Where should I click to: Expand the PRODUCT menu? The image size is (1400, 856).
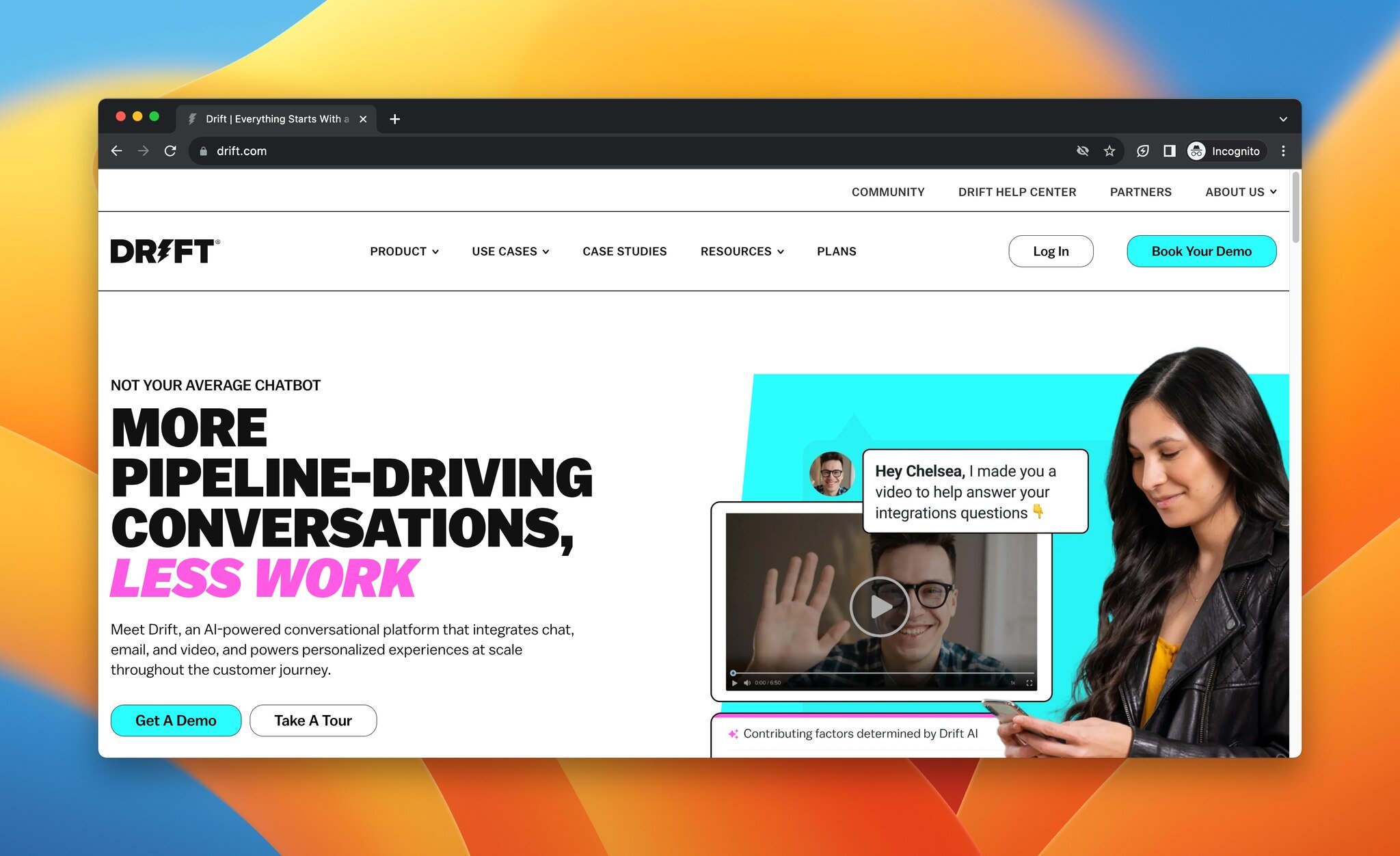point(404,252)
